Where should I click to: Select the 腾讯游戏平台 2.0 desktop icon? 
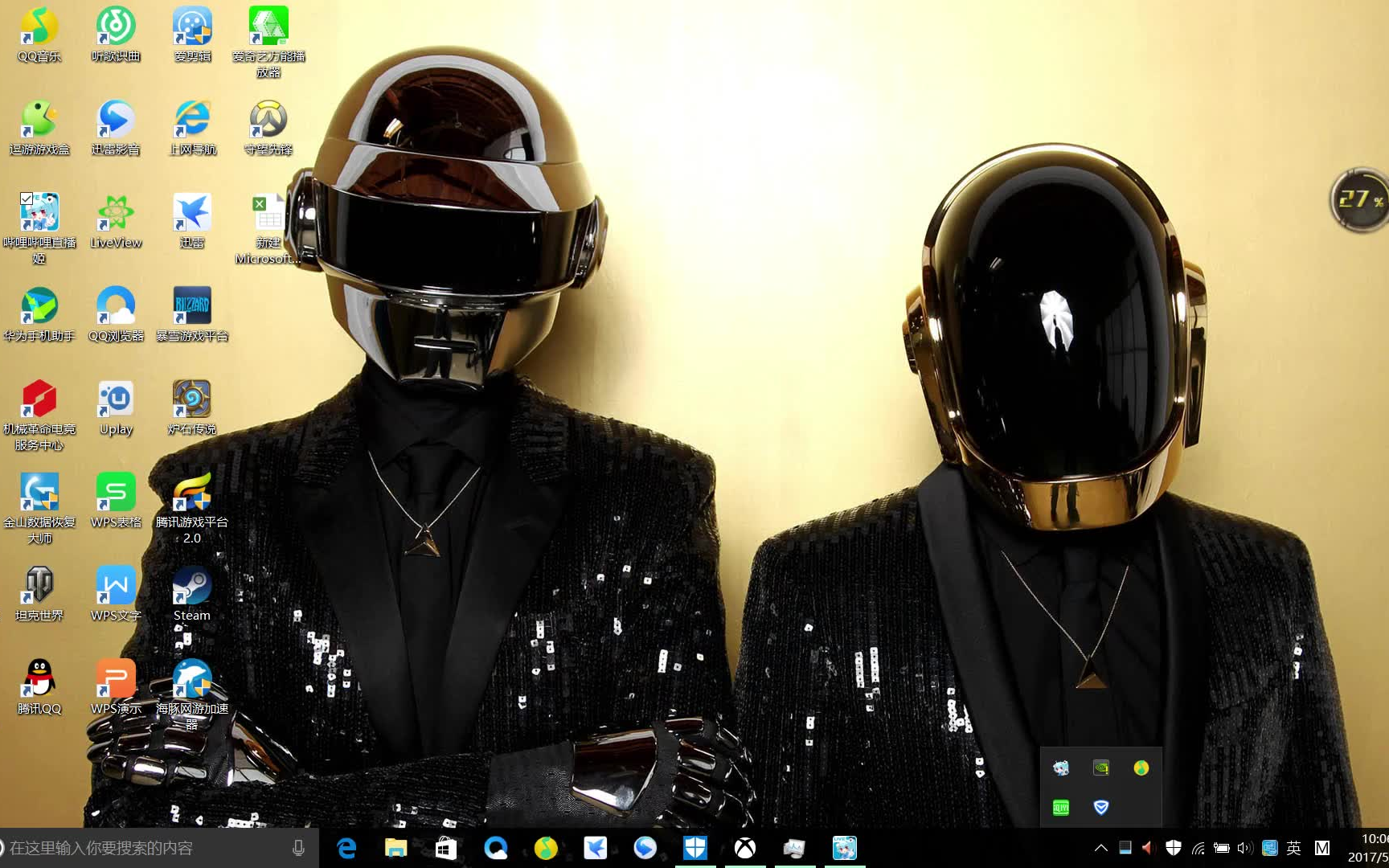pos(192,510)
